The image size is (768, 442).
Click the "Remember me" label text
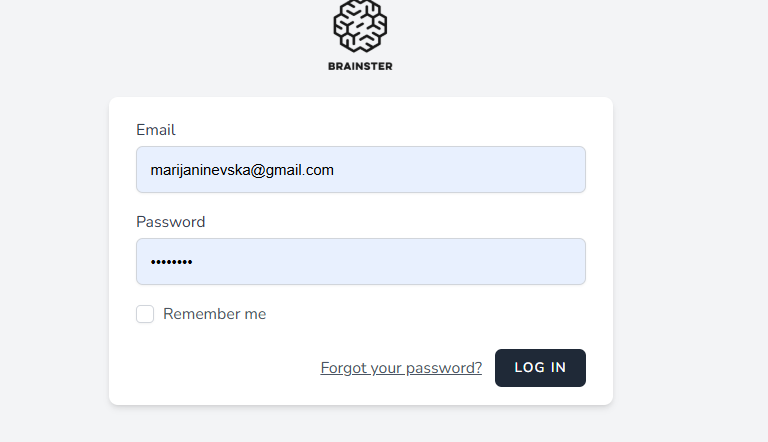pos(214,314)
